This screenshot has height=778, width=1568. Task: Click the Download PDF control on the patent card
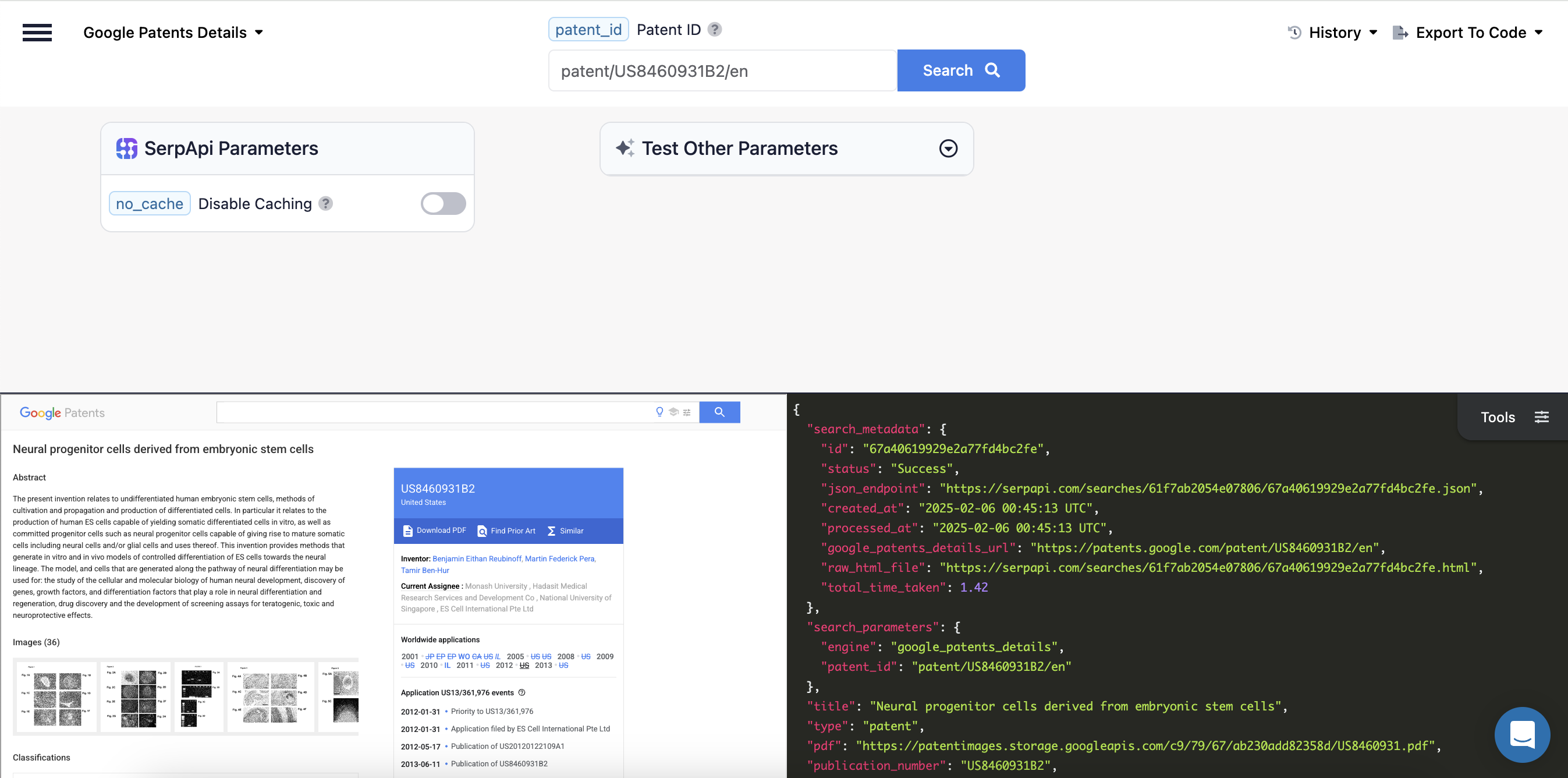click(435, 530)
